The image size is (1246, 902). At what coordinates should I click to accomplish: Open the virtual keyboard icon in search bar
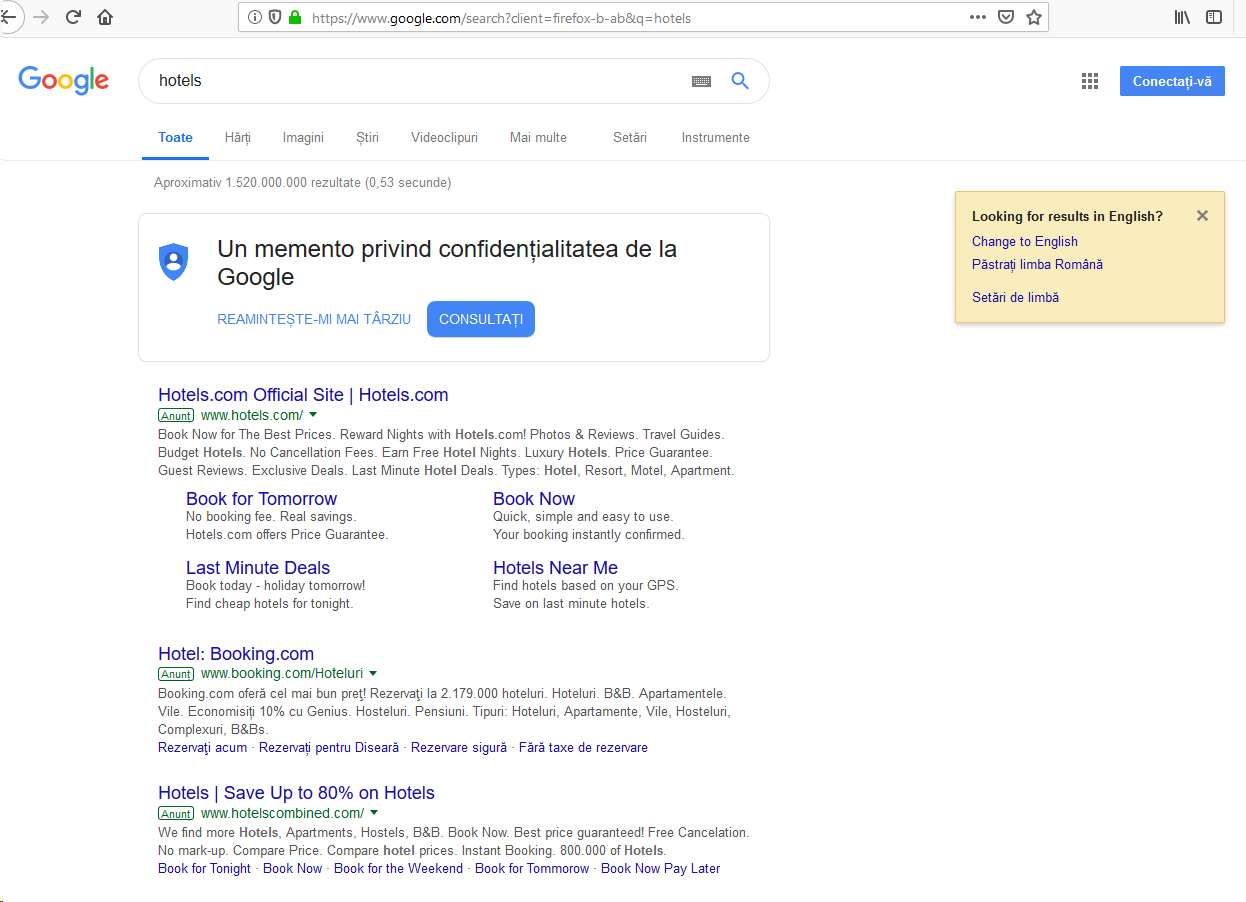point(701,81)
